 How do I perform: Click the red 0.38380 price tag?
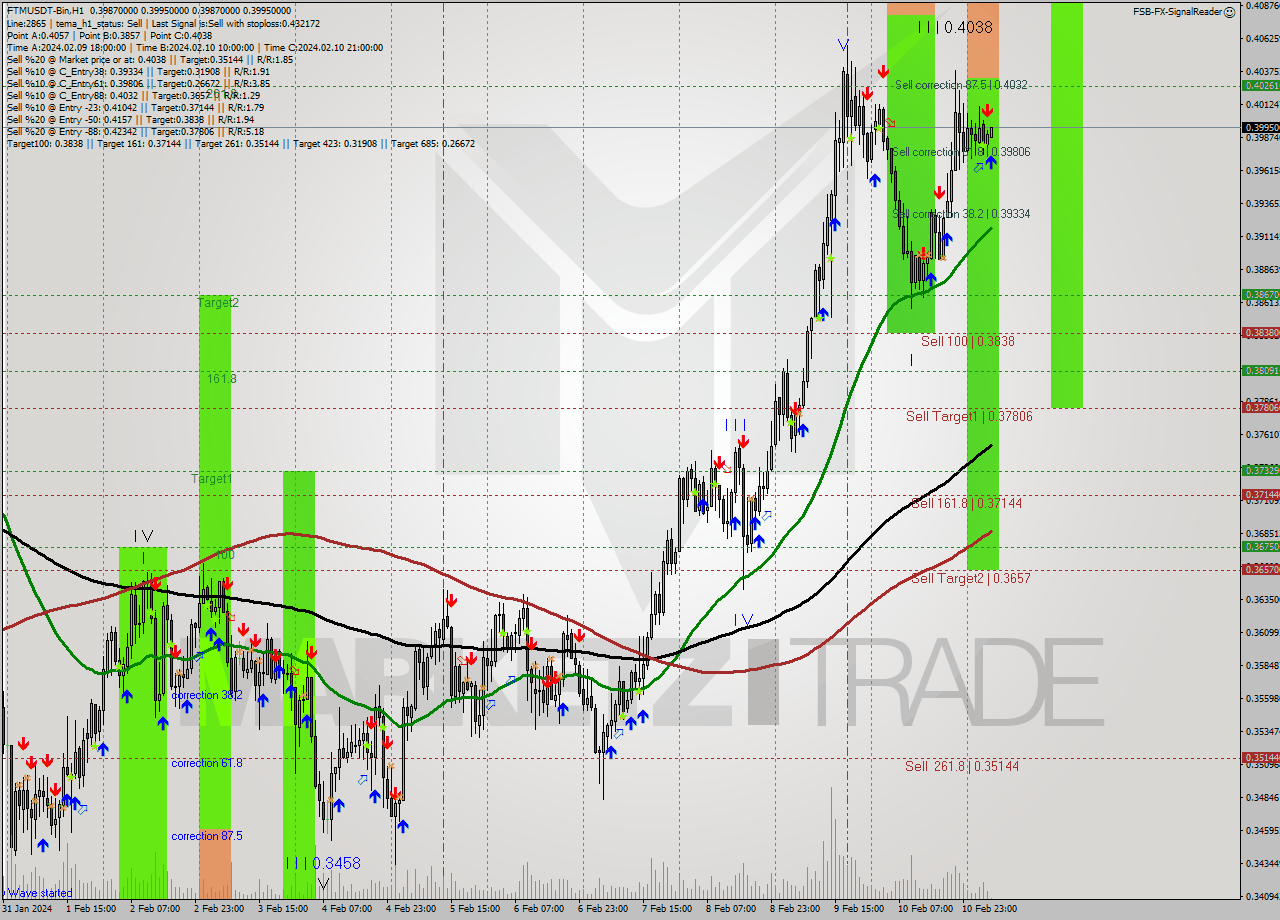click(x=1260, y=333)
